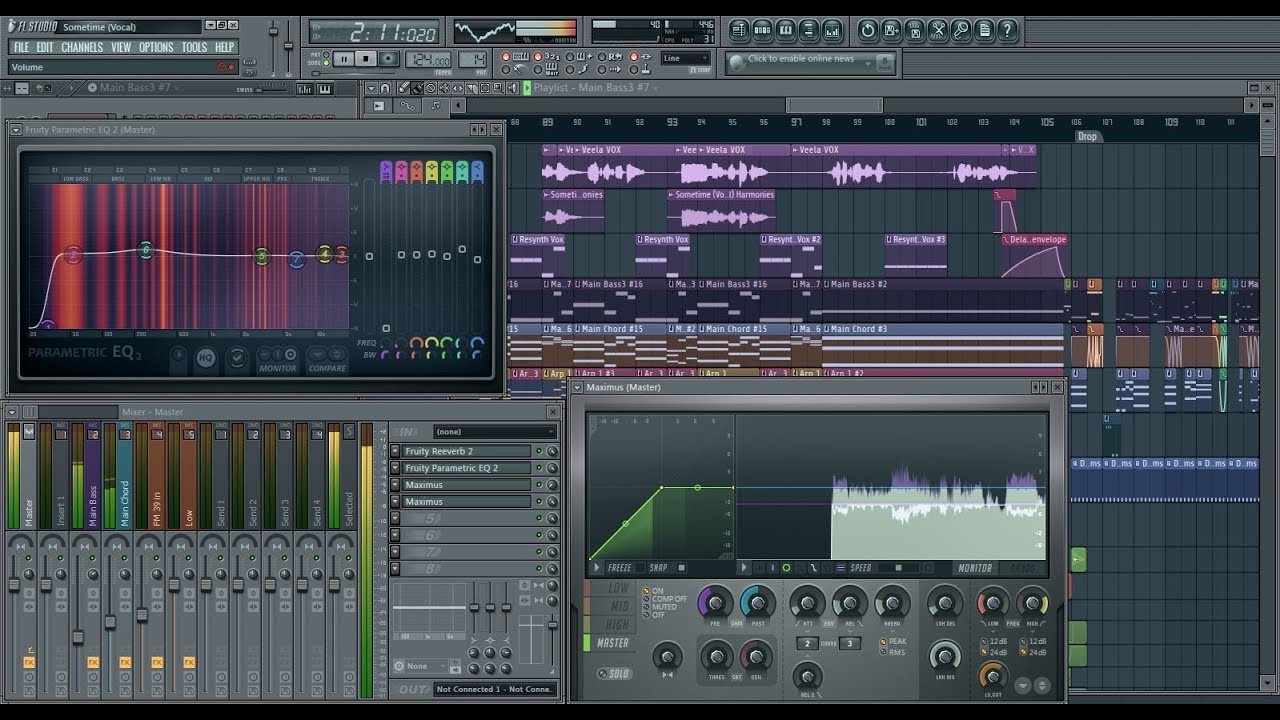Open the FILE menu
The height and width of the screenshot is (720, 1280).
tap(21, 47)
